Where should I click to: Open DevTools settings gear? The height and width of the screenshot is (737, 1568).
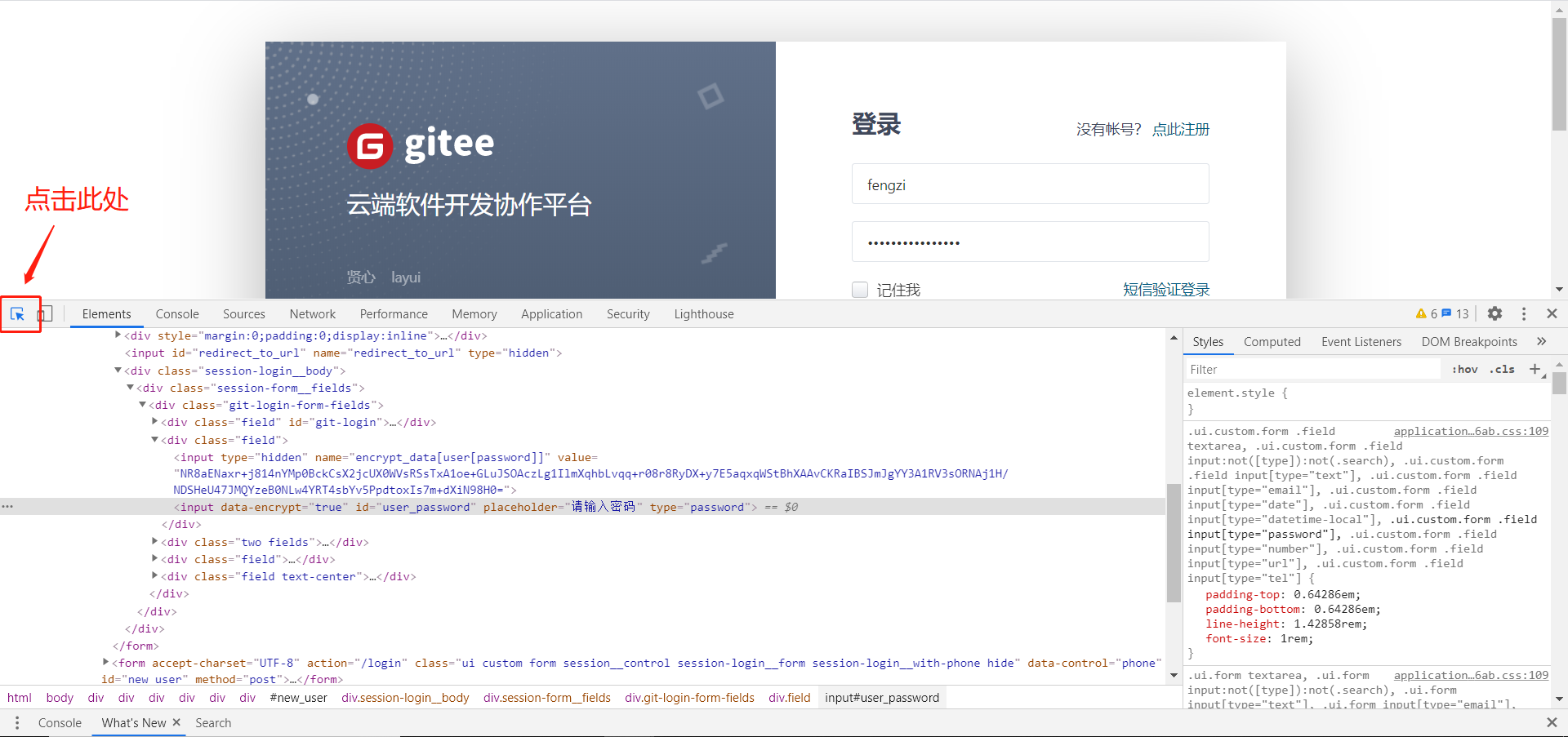point(1495,313)
